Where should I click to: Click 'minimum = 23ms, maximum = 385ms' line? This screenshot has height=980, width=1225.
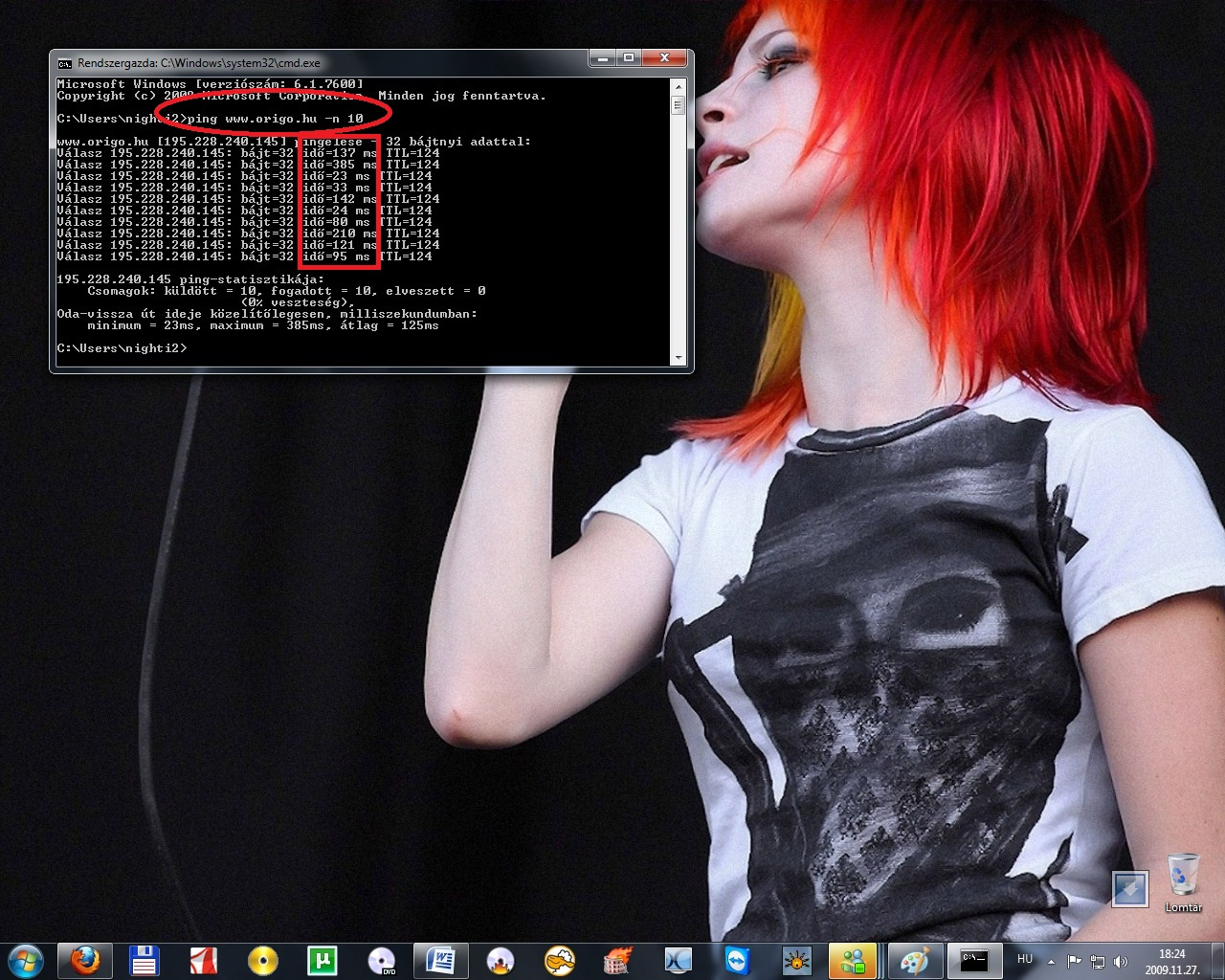click(x=263, y=325)
